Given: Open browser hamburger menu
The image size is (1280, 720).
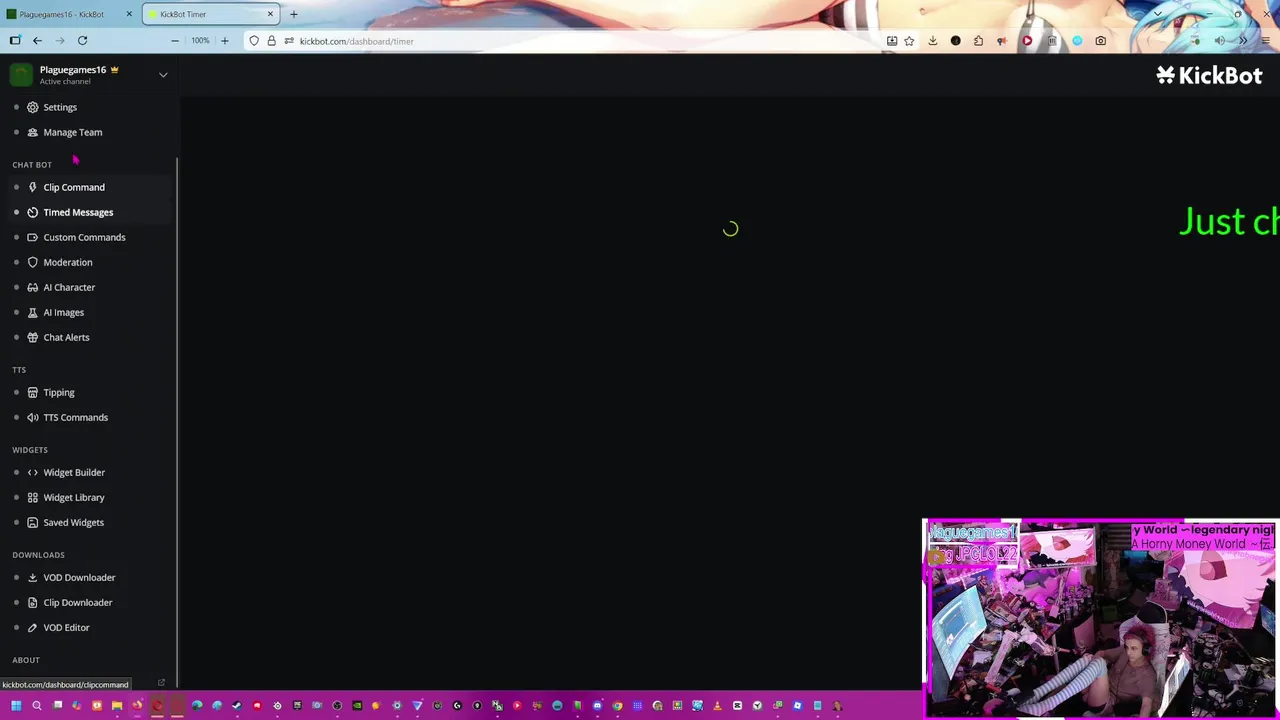Looking at the screenshot, I should click(x=1265, y=41).
